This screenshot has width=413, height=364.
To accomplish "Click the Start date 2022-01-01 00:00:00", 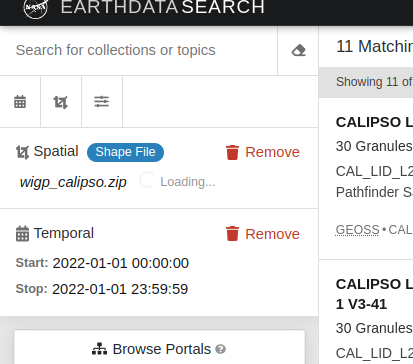I will pyautogui.click(x=121, y=263).
